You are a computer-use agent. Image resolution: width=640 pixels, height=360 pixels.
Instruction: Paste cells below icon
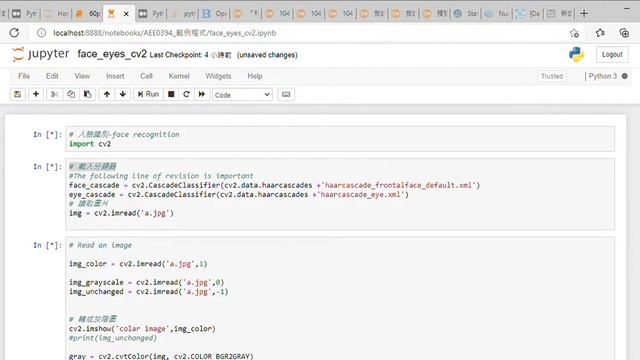(x=87, y=94)
